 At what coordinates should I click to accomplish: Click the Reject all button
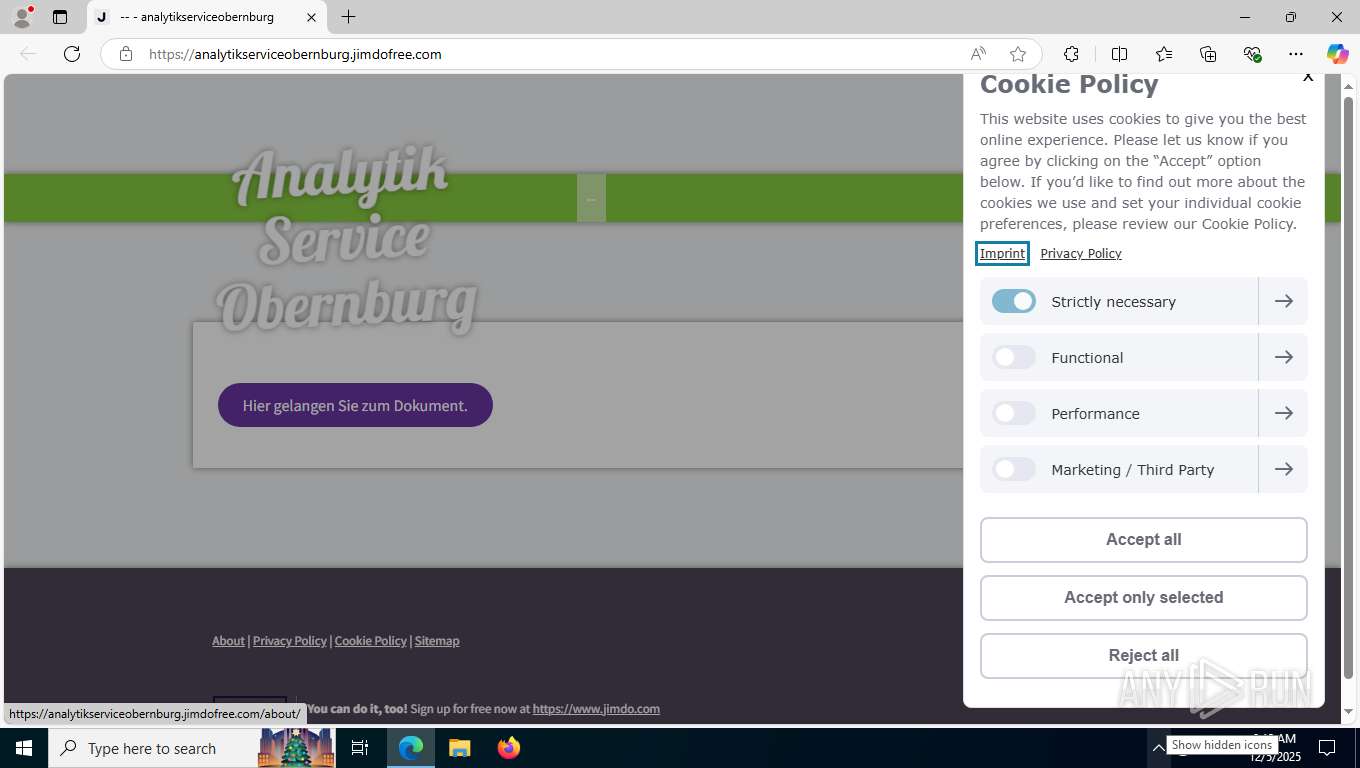pos(1144,656)
